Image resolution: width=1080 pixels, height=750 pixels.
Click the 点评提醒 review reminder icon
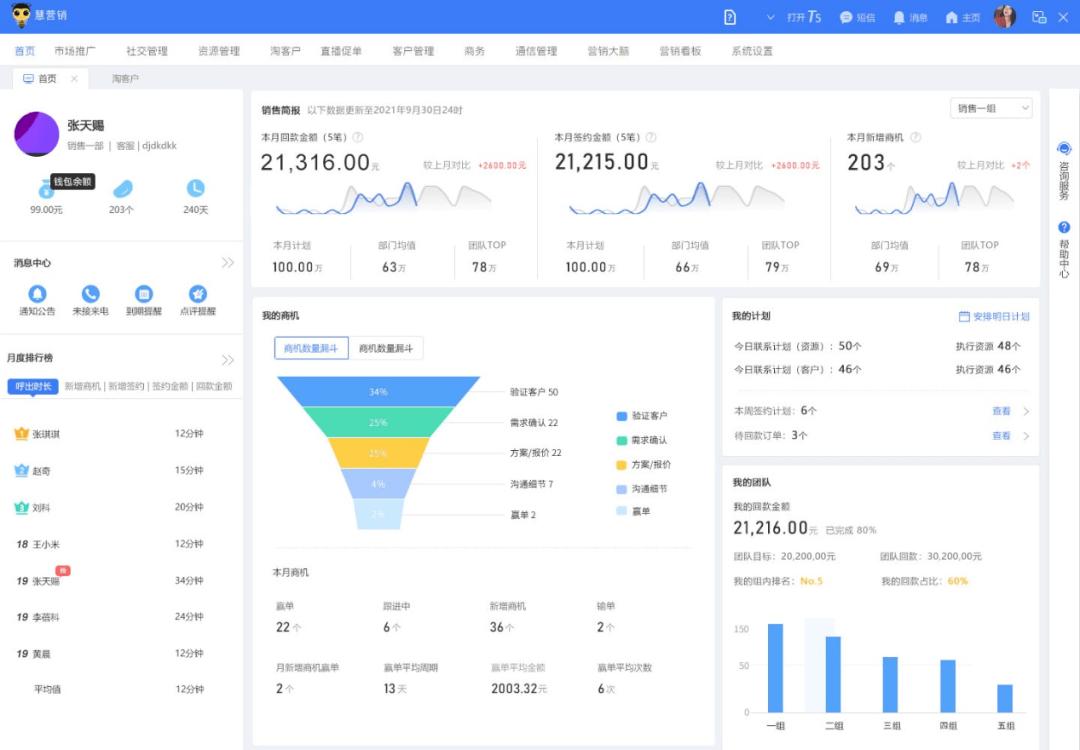click(198, 294)
